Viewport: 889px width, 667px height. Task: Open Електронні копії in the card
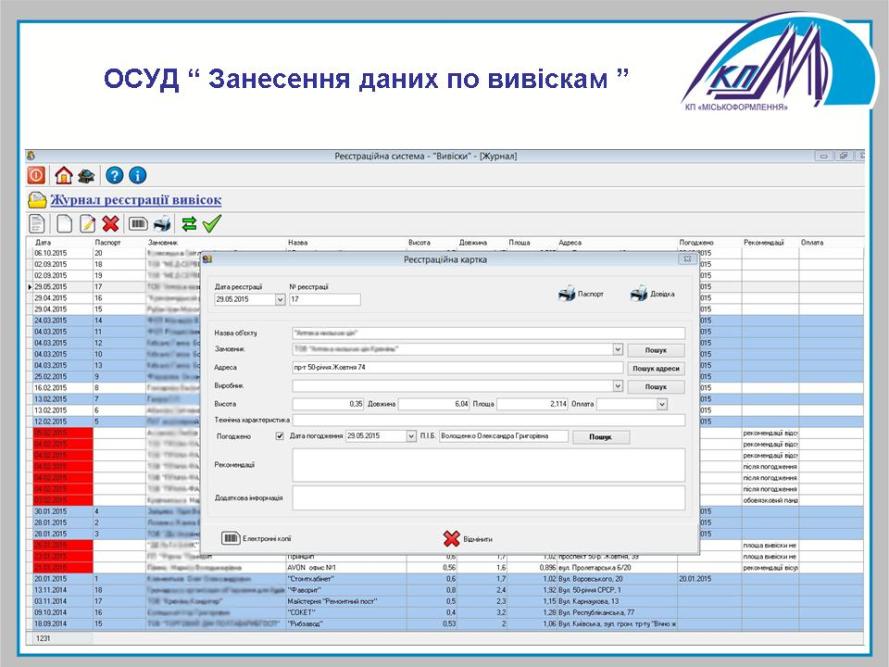[x=257, y=538]
